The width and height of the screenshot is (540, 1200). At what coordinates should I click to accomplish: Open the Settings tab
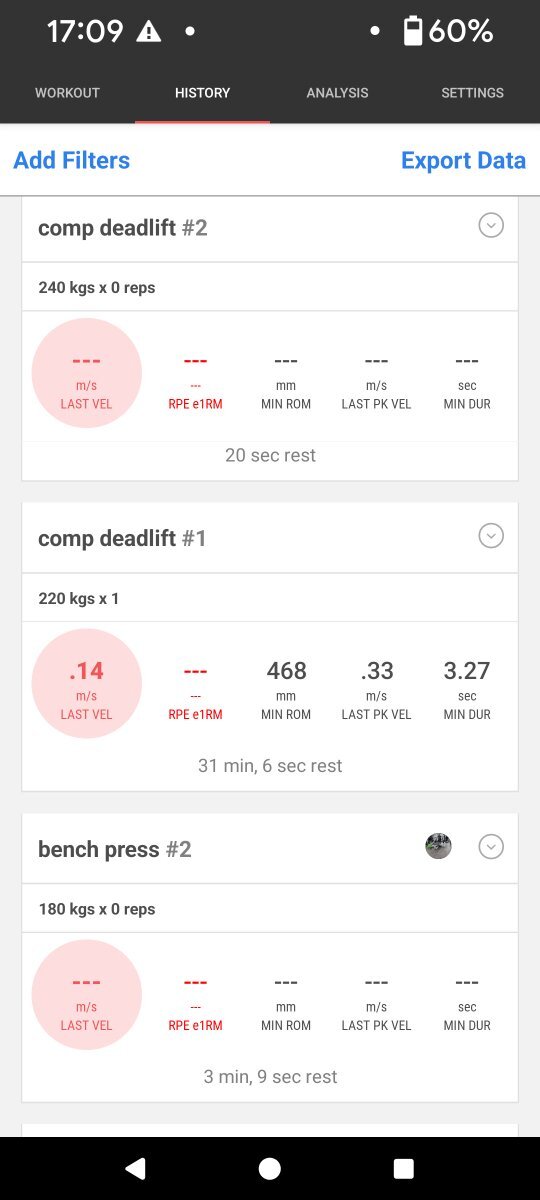click(472, 93)
